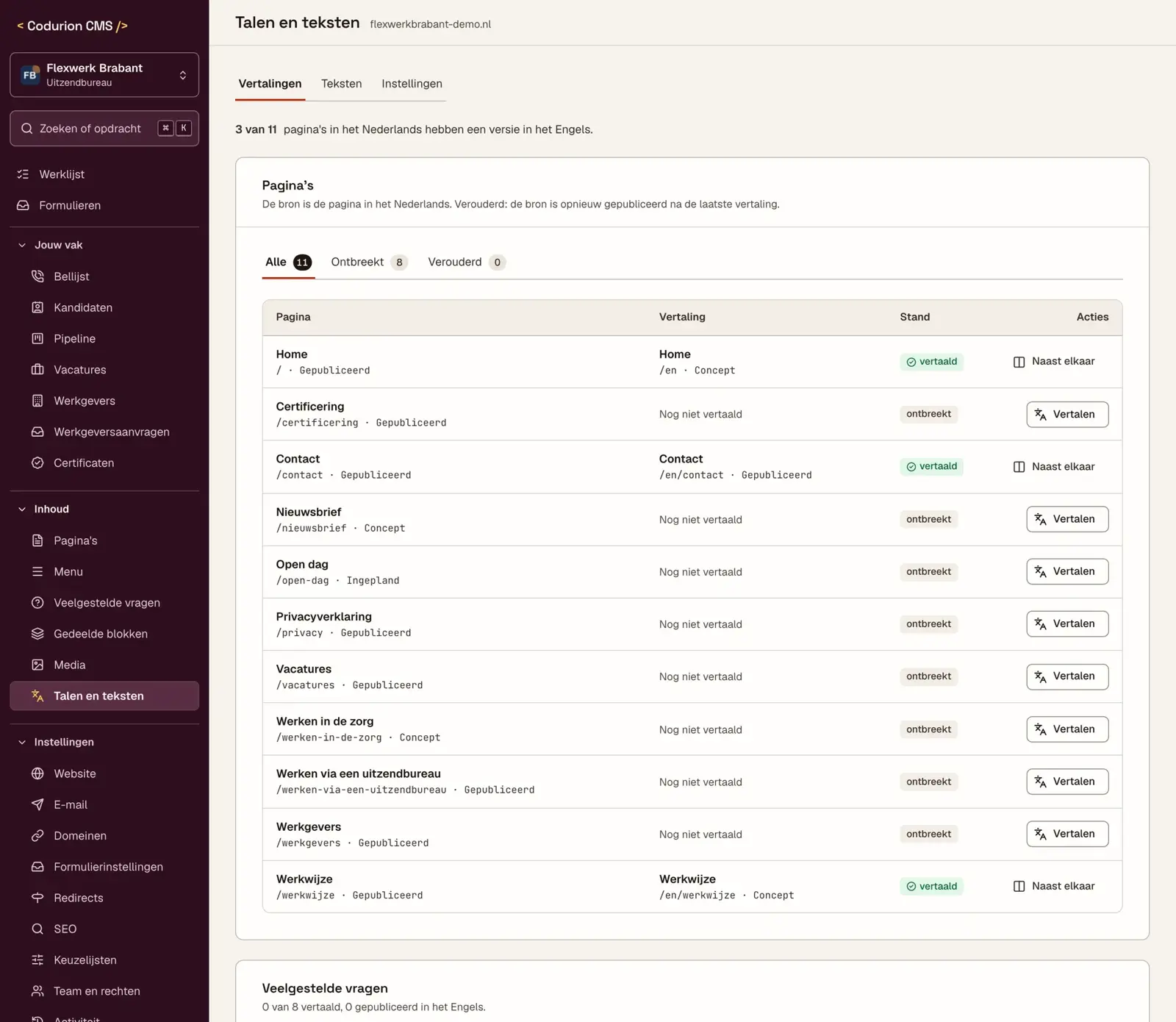Select the Alle pages filter tab
This screenshot has width=1176, height=1022.
point(289,262)
